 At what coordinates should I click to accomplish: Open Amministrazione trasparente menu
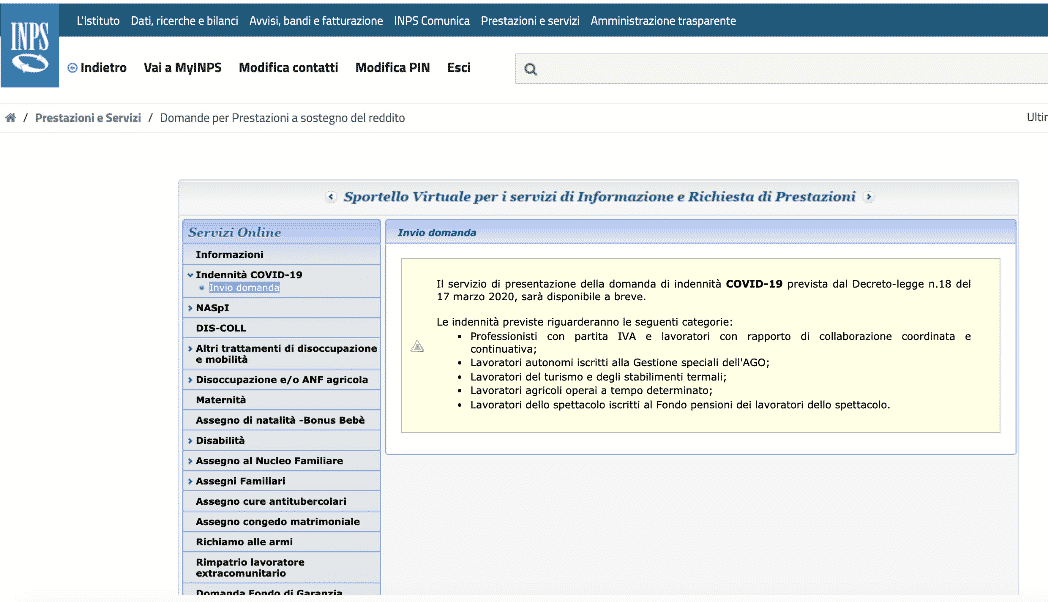click(x=663, y=21)
